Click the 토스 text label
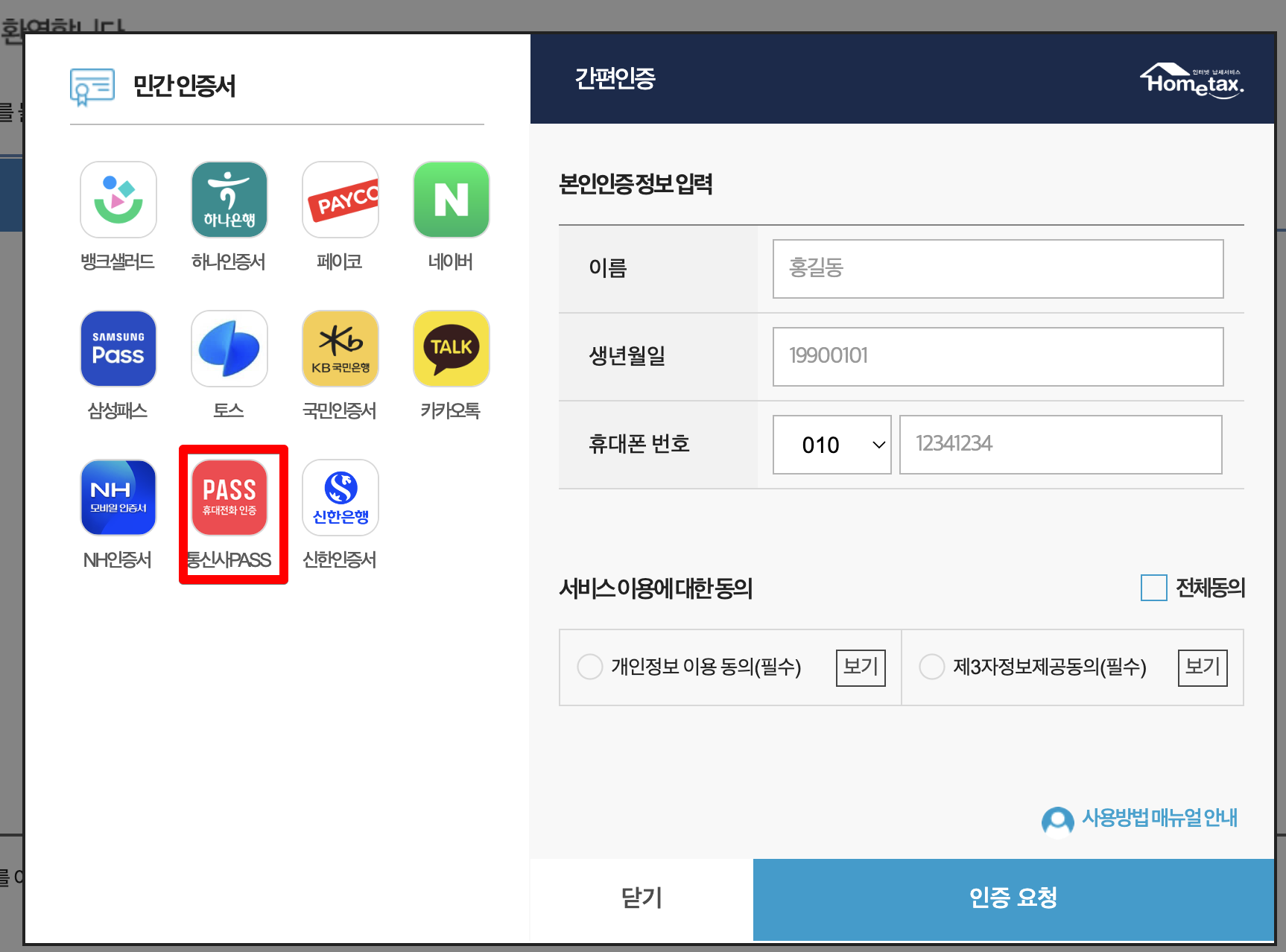Viewport: 1286px width, 952px height. (x=229, y=411)
